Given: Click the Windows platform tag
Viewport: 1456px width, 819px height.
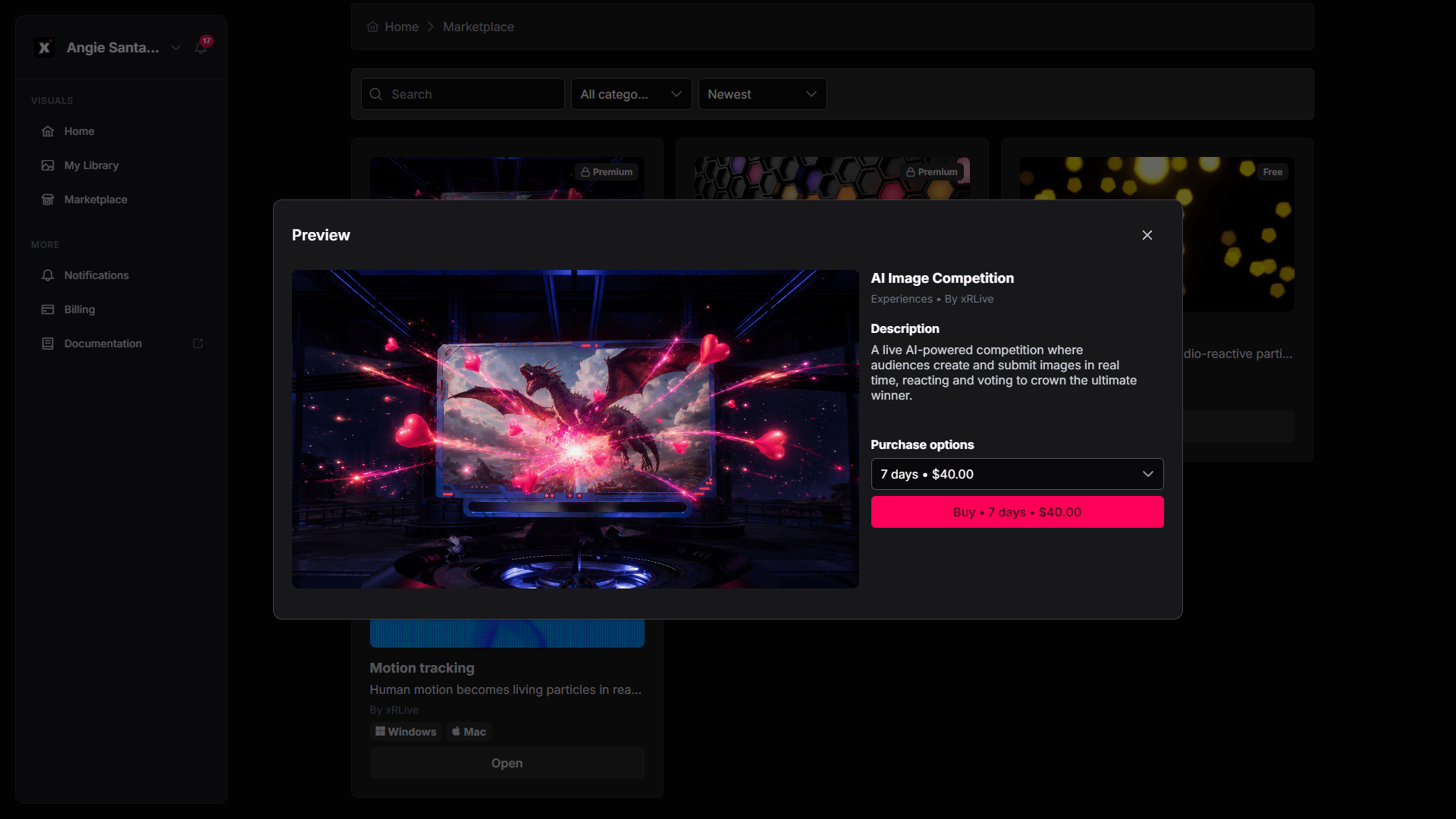Looking at the screenshot, I should [406, 732].
